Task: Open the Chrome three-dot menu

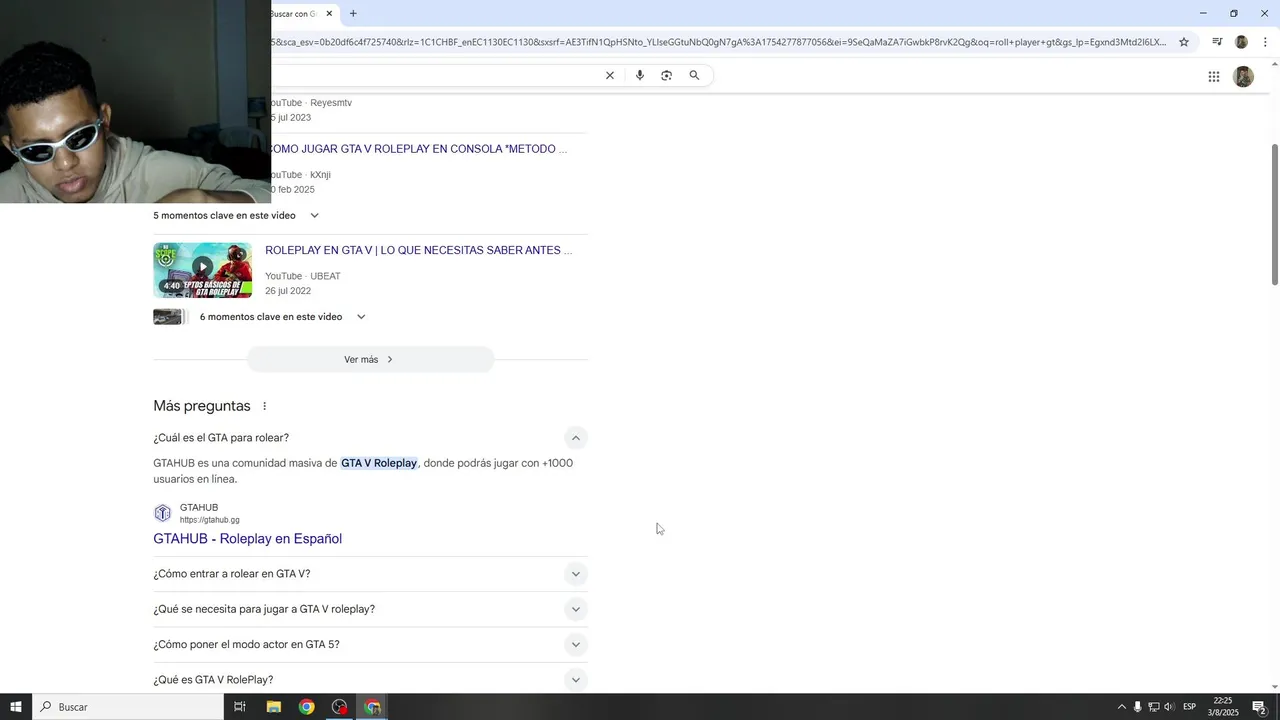Action: pyautogui.click(x=1265, y=42)
